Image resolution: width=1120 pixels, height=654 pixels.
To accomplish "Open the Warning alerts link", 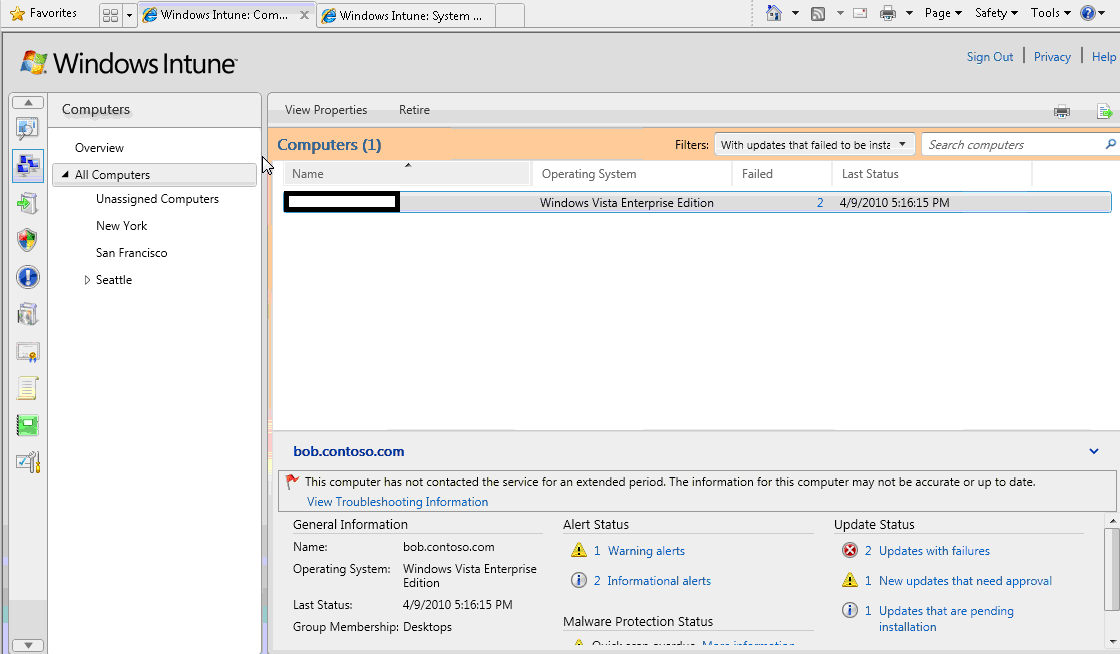I will [x=646, y=550].
